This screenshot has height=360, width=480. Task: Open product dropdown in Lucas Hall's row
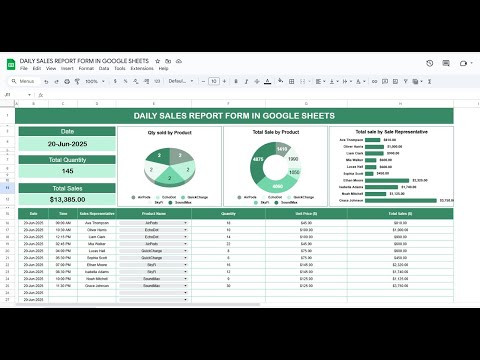click(185, 251)
